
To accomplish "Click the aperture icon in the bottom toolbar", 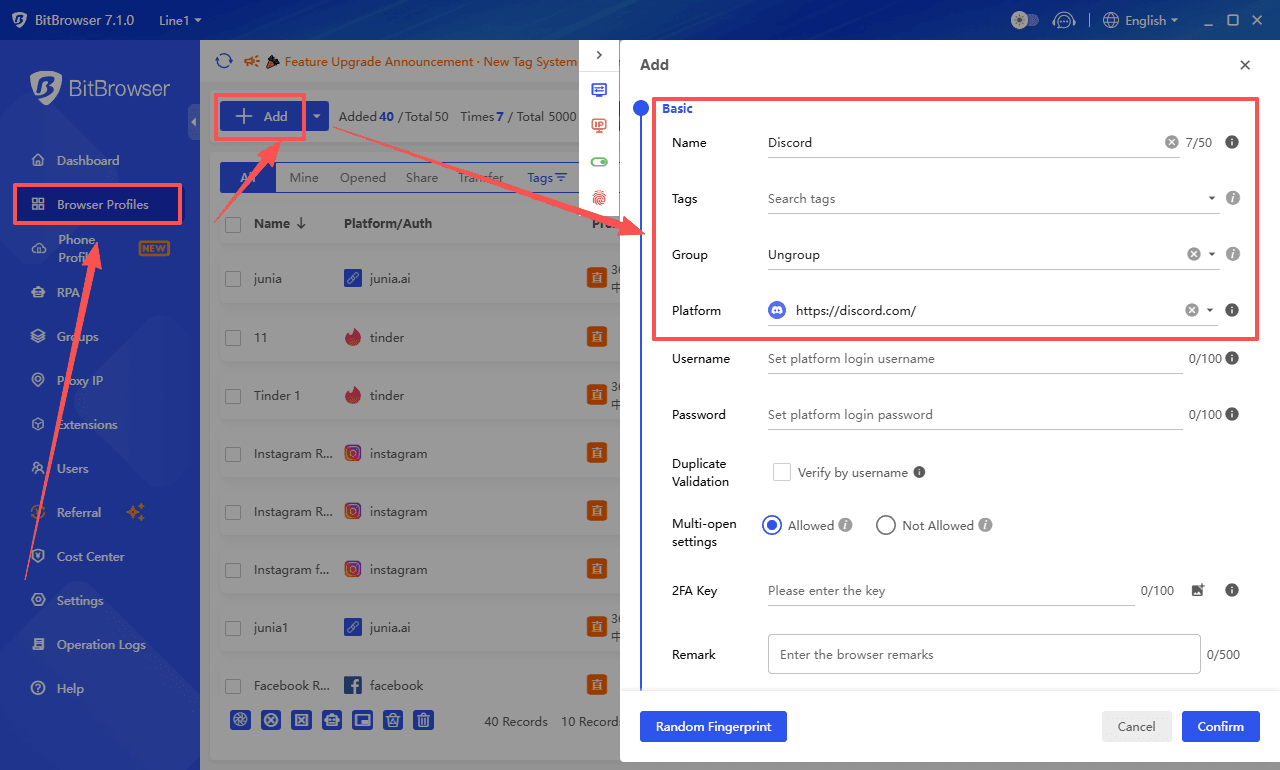I will click(x=240, y=719).
